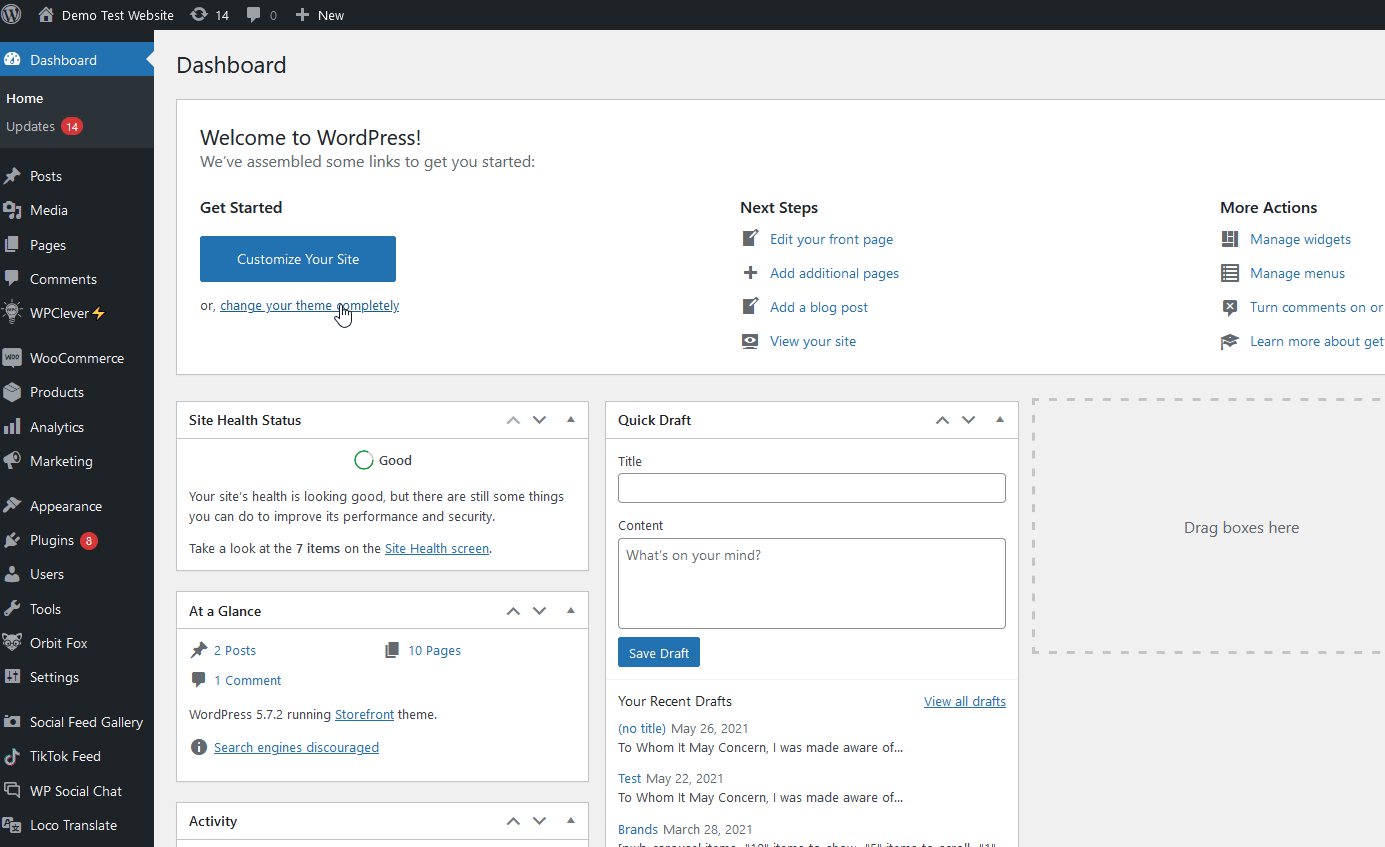The width and height of the screenshot is (1385, 847).
Task: Click the Demo Test Website site name
Action: [118, 15]
